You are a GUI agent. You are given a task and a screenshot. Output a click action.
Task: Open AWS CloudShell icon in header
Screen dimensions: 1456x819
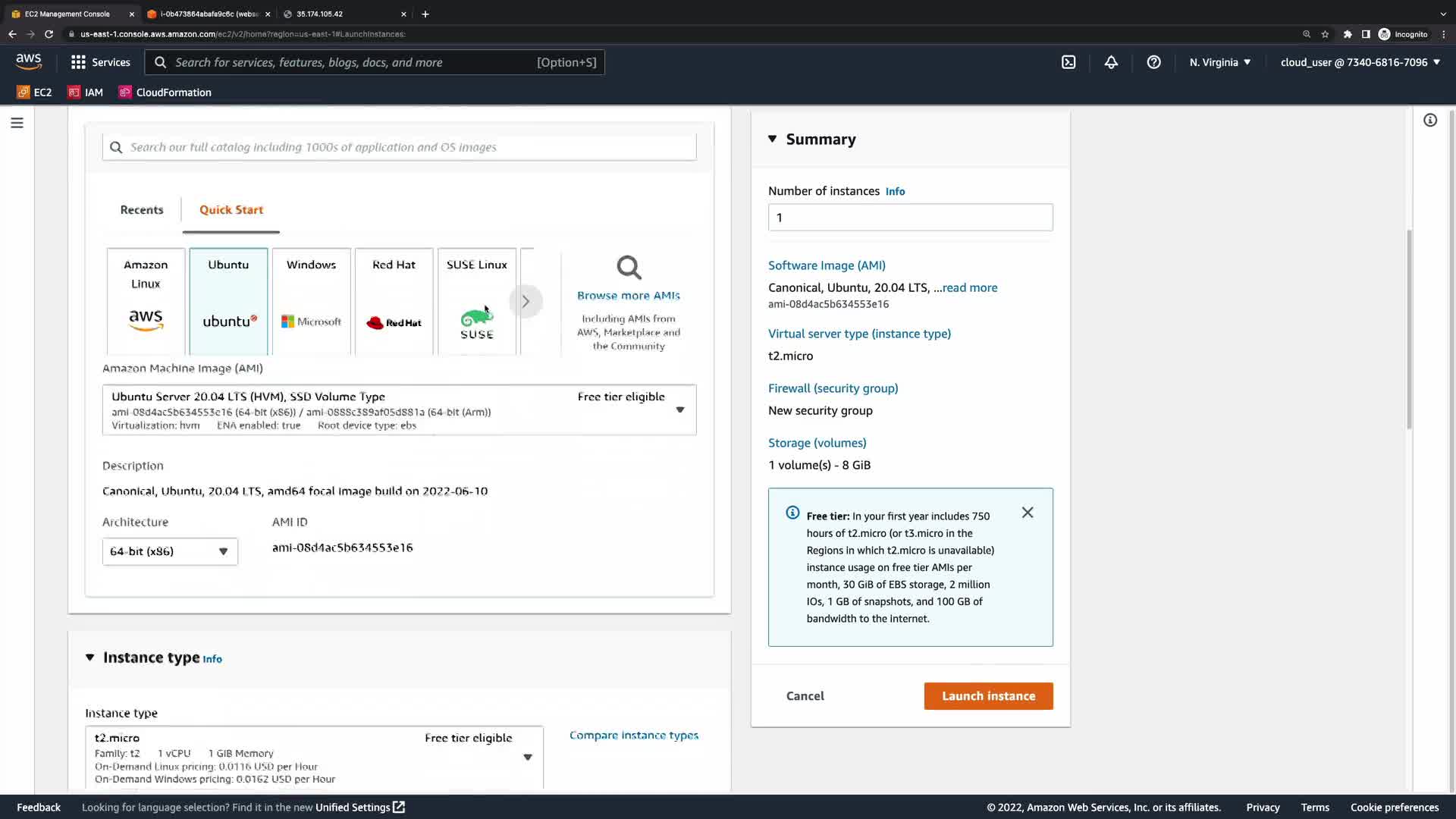pos(1068,62)
